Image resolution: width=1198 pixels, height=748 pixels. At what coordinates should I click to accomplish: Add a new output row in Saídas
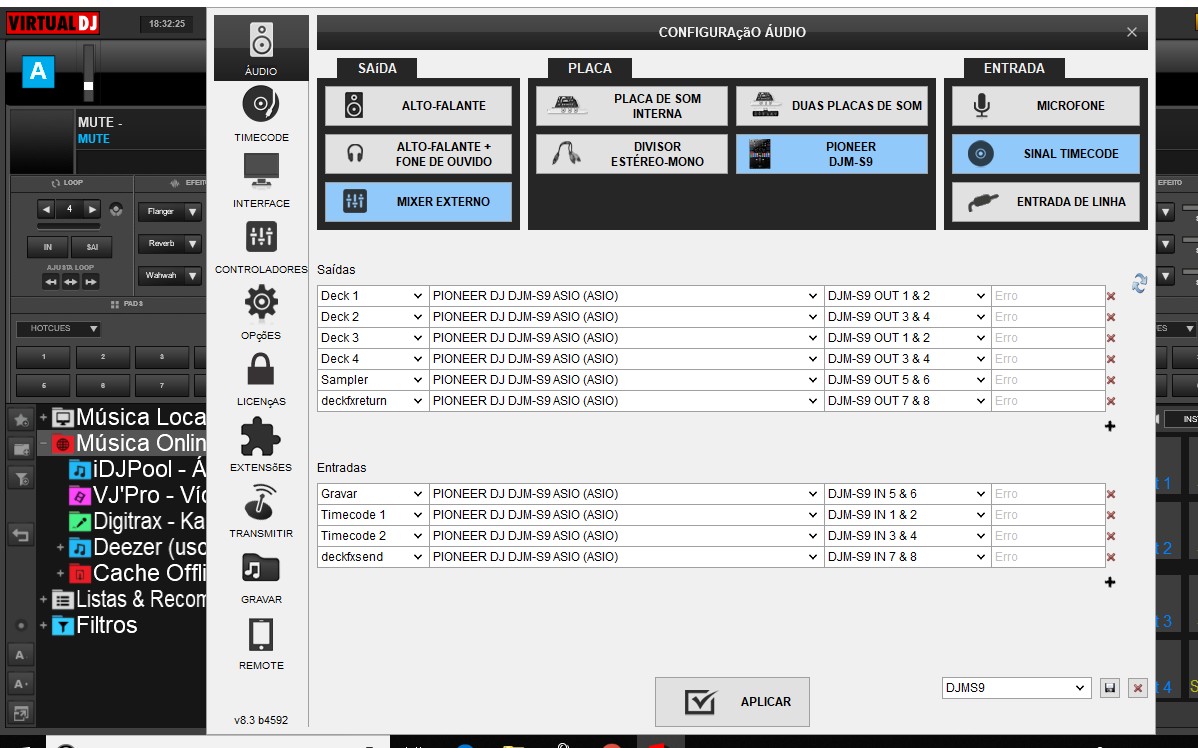pyautogui.click(x=1110, y=426)
